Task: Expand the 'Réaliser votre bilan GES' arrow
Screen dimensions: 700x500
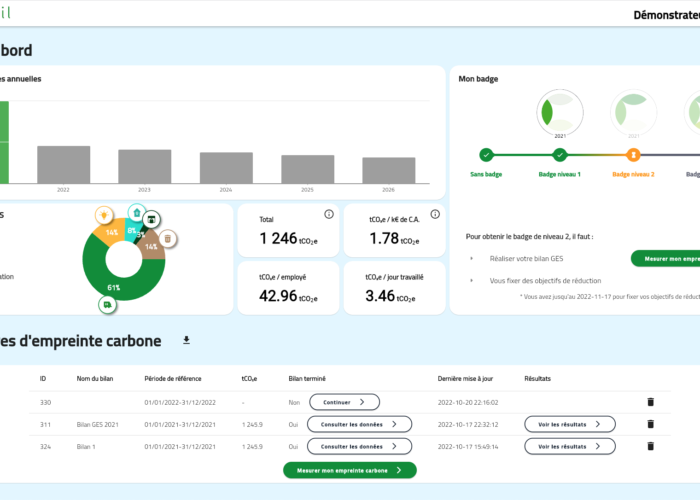Action: pos(472,258)
